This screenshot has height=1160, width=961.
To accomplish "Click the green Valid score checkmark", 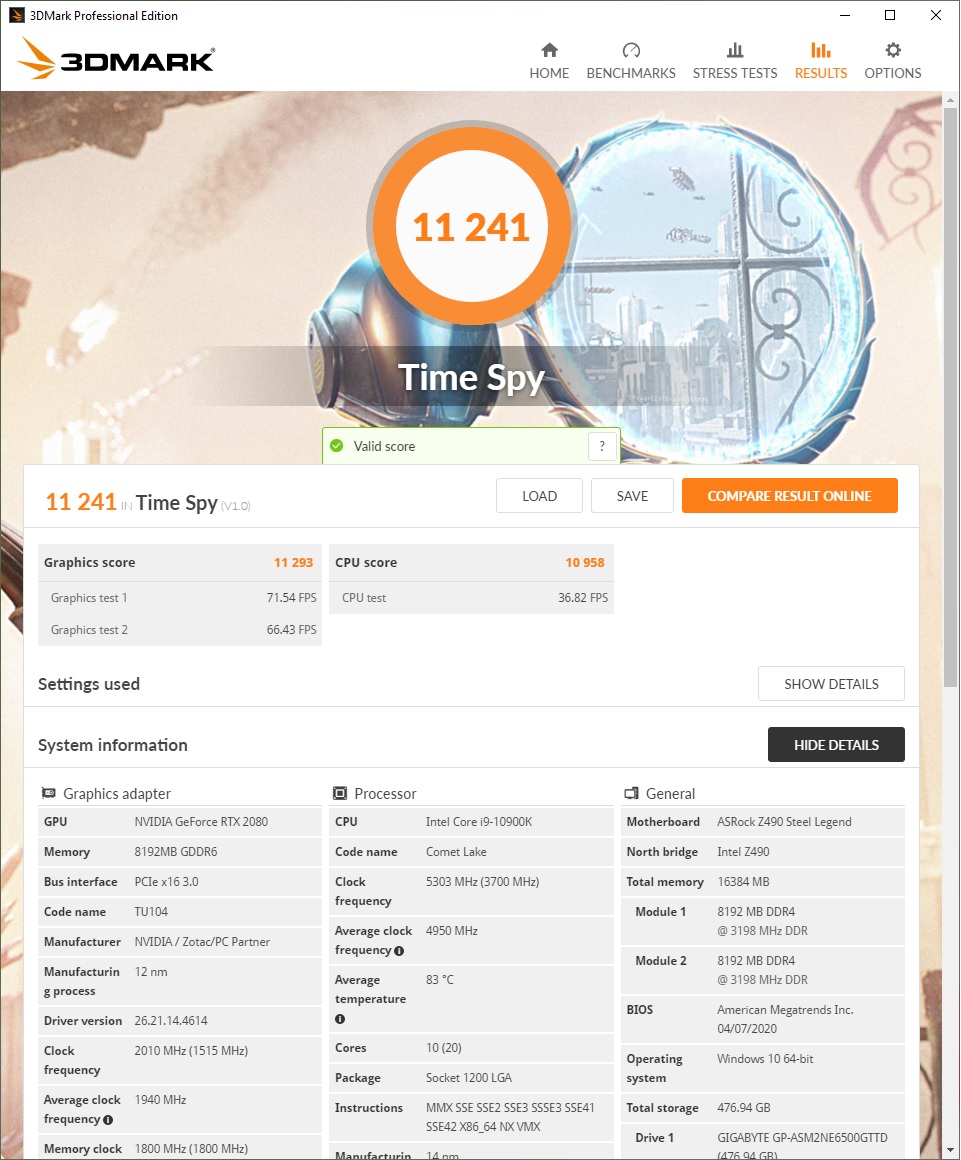I will click(337, 445).
